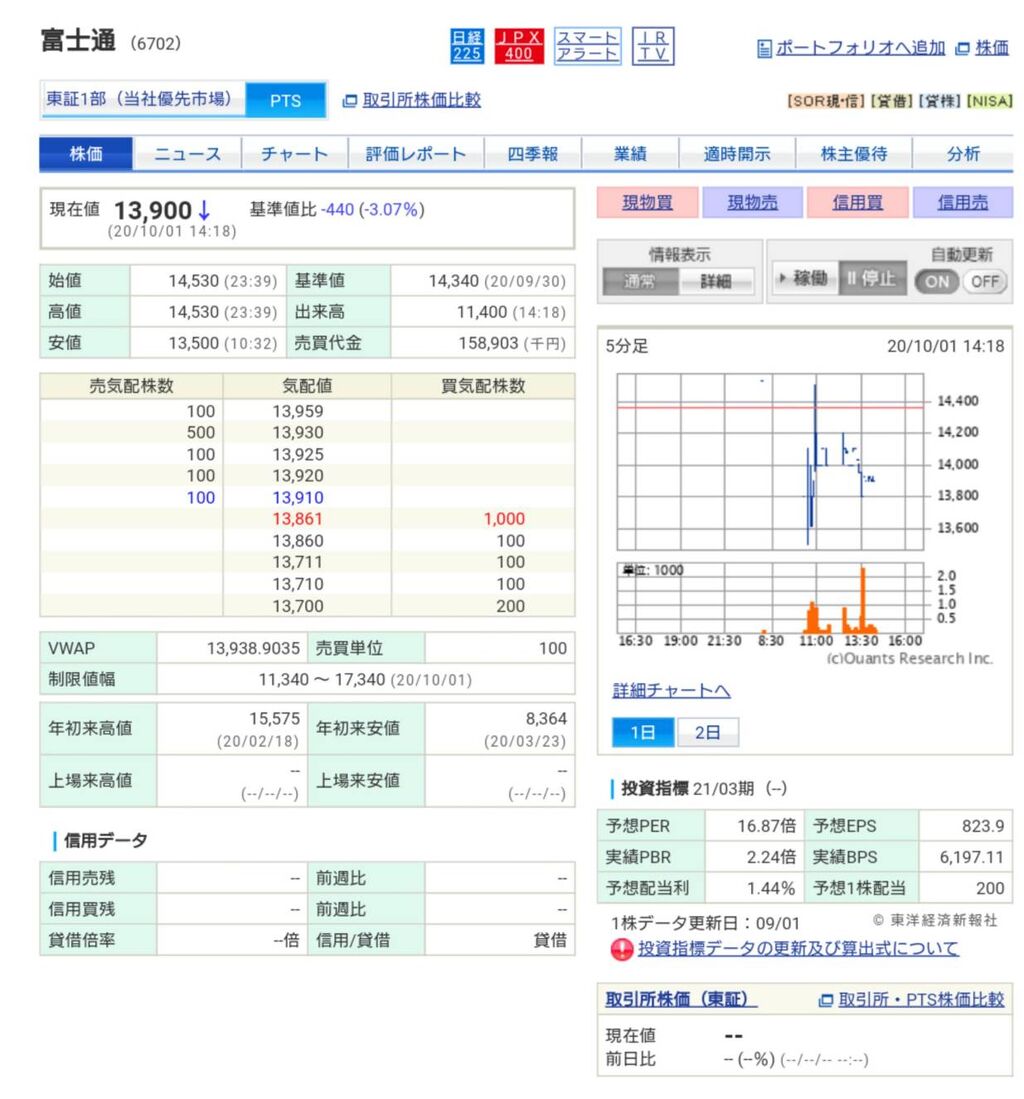The width and height of the screenshot is (1024, 1099).
Task: Switch to the ニュース tab
Action: click(x=187, y=153)
